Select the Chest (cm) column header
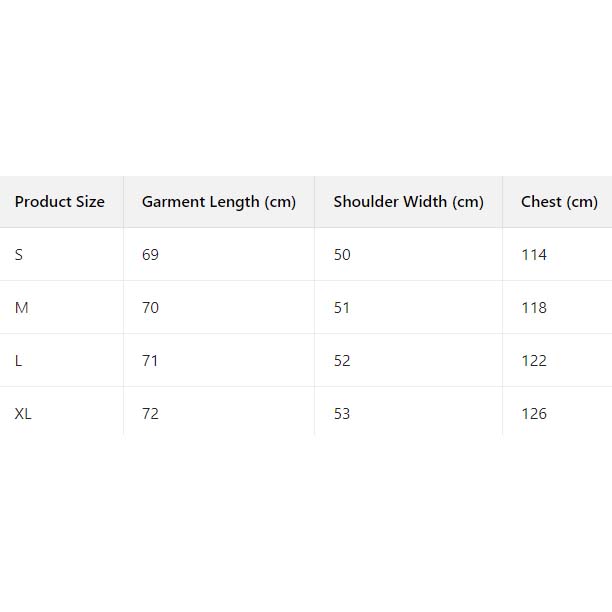The image size is (612, 612). 559,202
